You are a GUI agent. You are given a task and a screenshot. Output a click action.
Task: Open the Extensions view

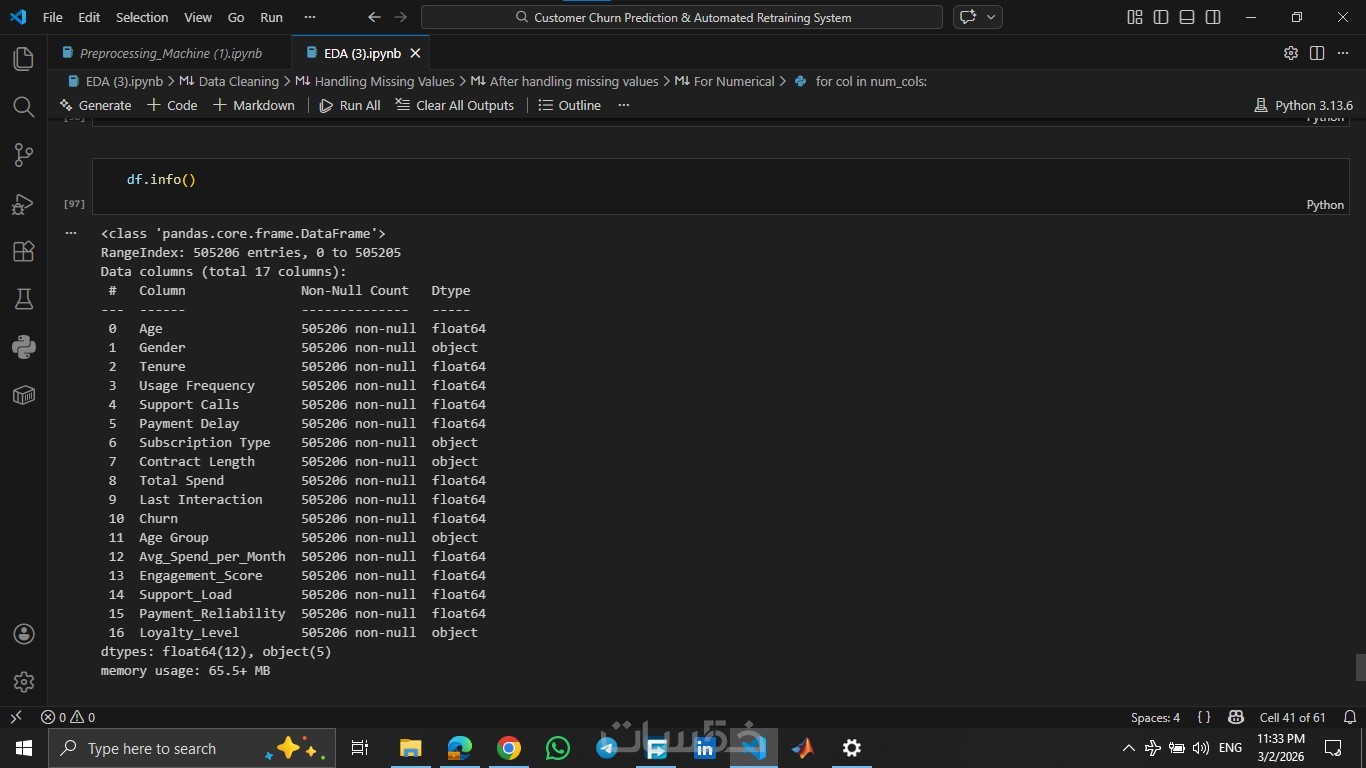tap(24, 251)
